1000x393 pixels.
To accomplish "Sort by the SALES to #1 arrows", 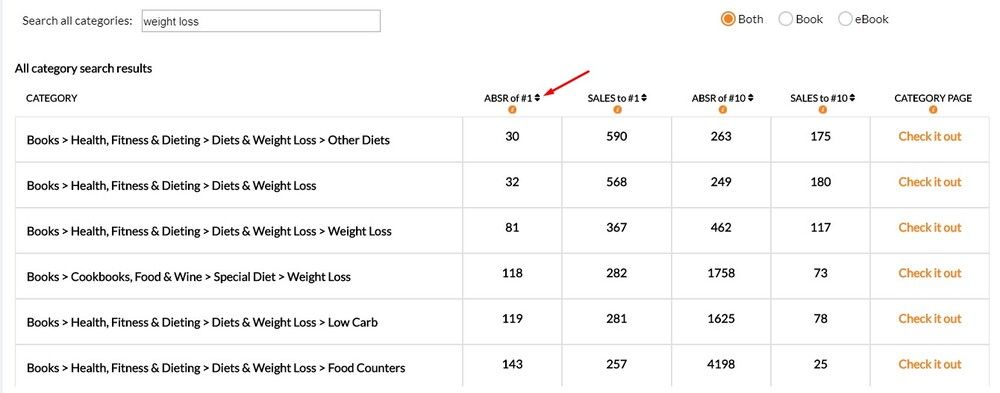I will click(x=644, y=98).
